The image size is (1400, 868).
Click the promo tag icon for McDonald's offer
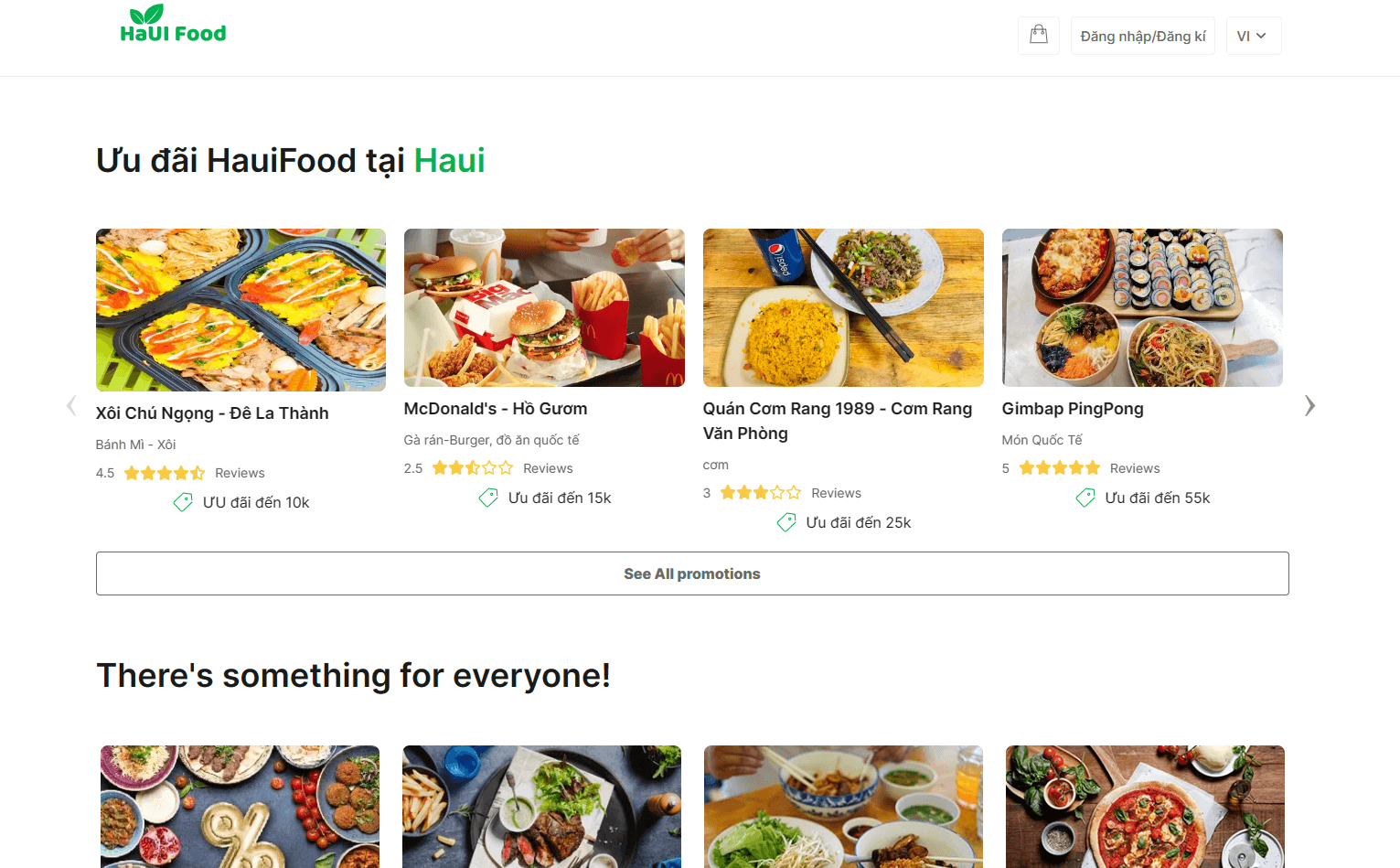tap(487, 498)
